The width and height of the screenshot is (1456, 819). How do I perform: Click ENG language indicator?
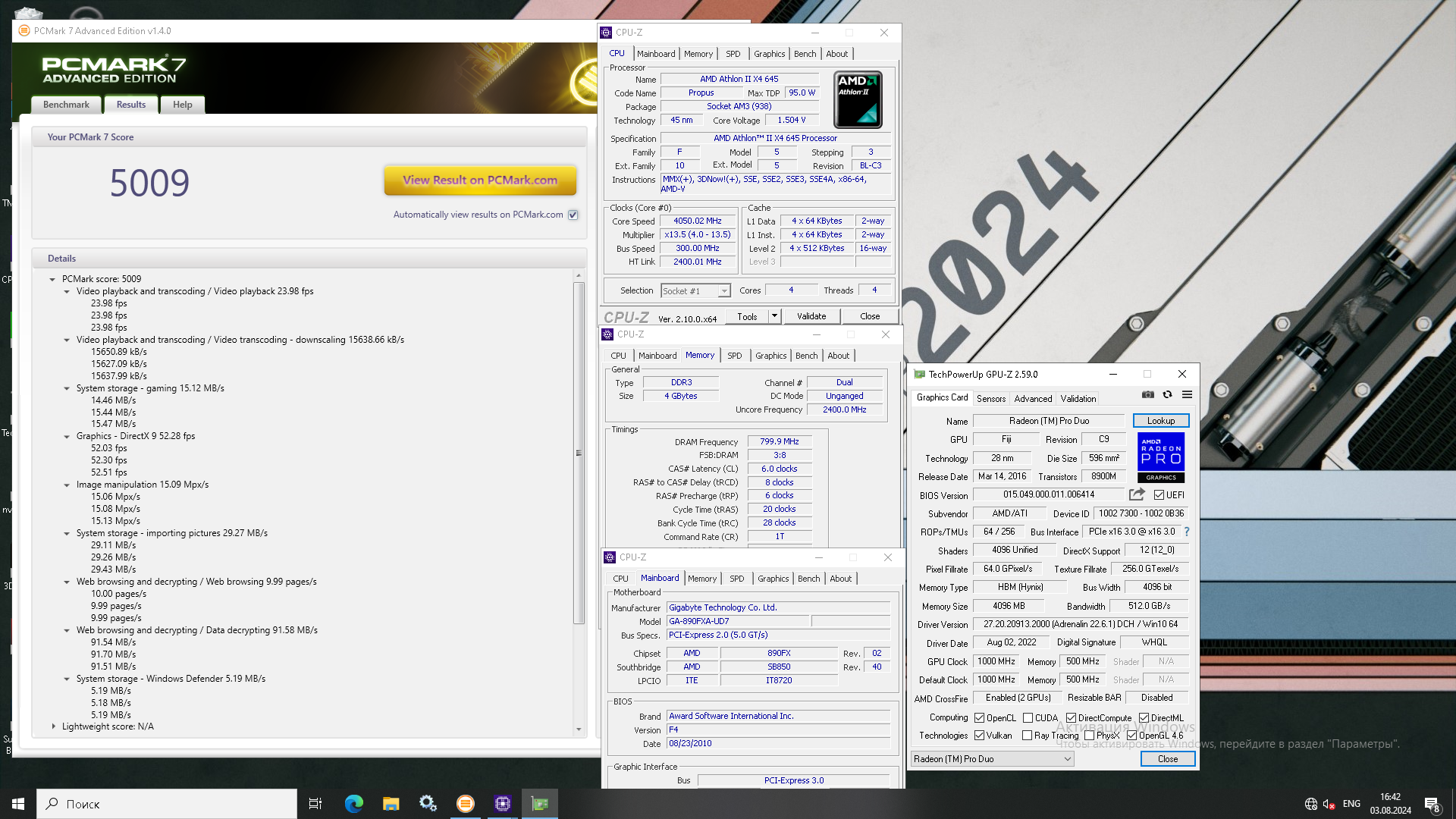(1351, 804)
